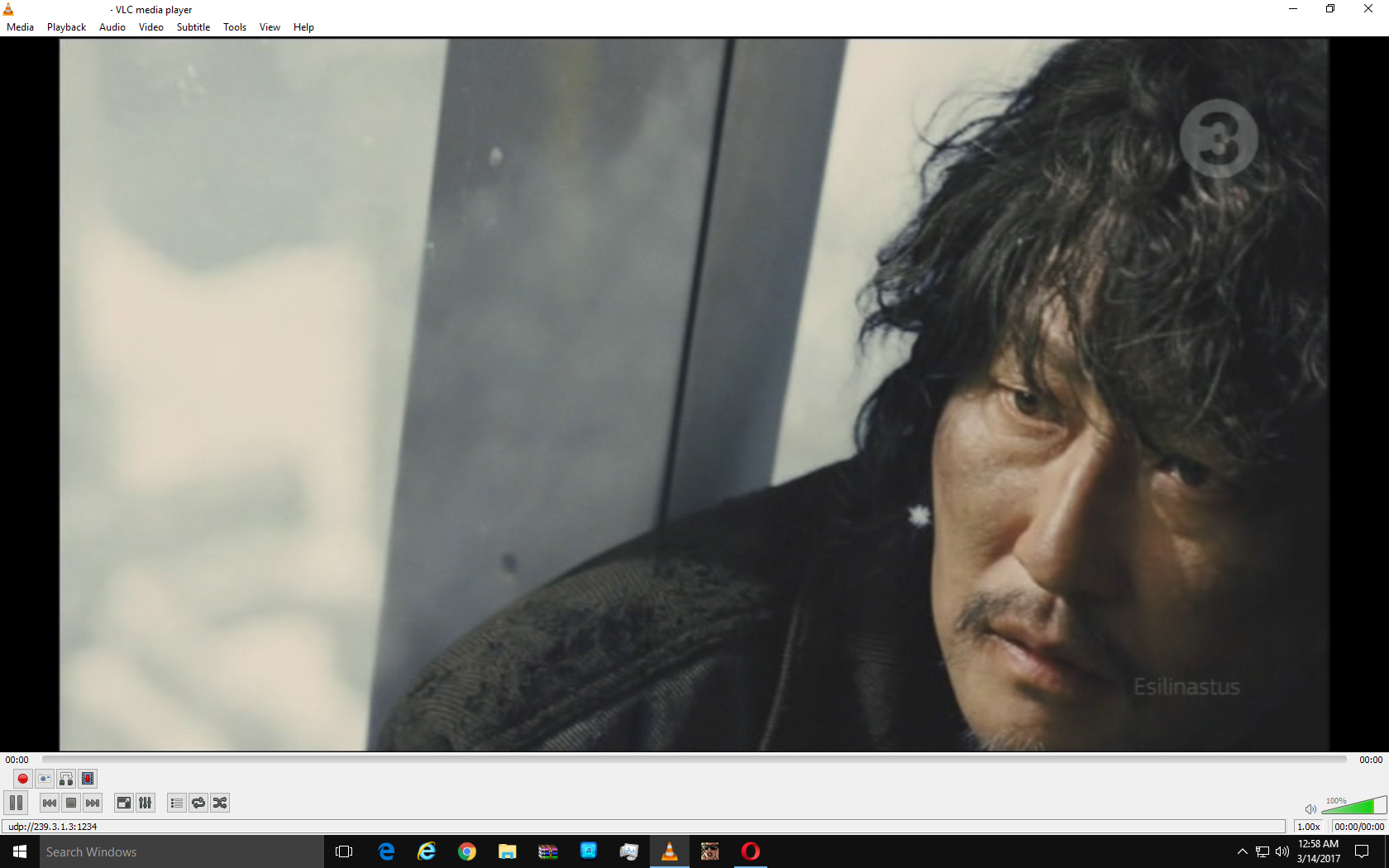The width and height of the screenshot is (1389, 868).
Task: Stop playback with the square stop button
Action: [x=71, y=803]
